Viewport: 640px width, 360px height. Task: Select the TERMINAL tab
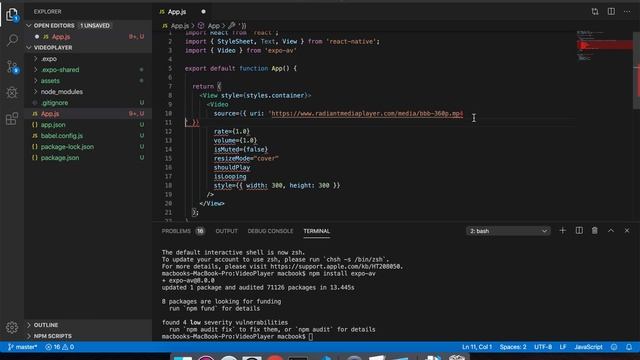316,231
